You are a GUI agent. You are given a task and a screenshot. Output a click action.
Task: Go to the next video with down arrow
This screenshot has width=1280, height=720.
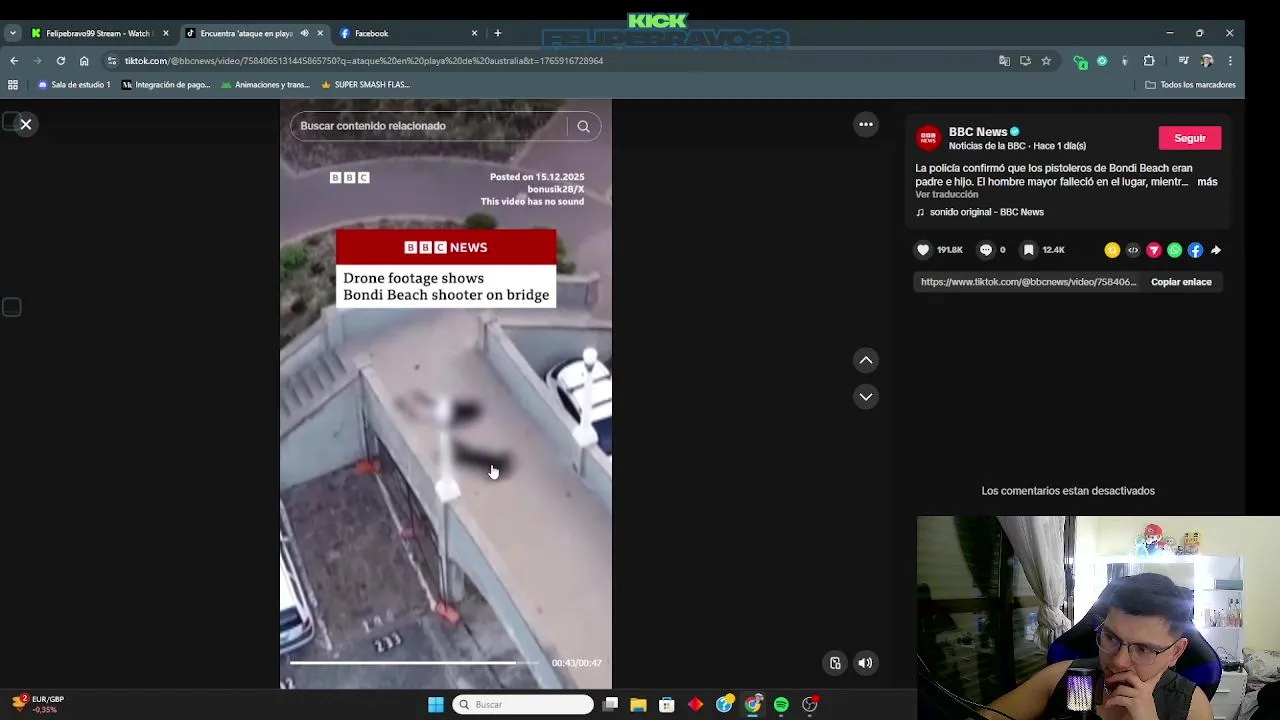(866, 397)
